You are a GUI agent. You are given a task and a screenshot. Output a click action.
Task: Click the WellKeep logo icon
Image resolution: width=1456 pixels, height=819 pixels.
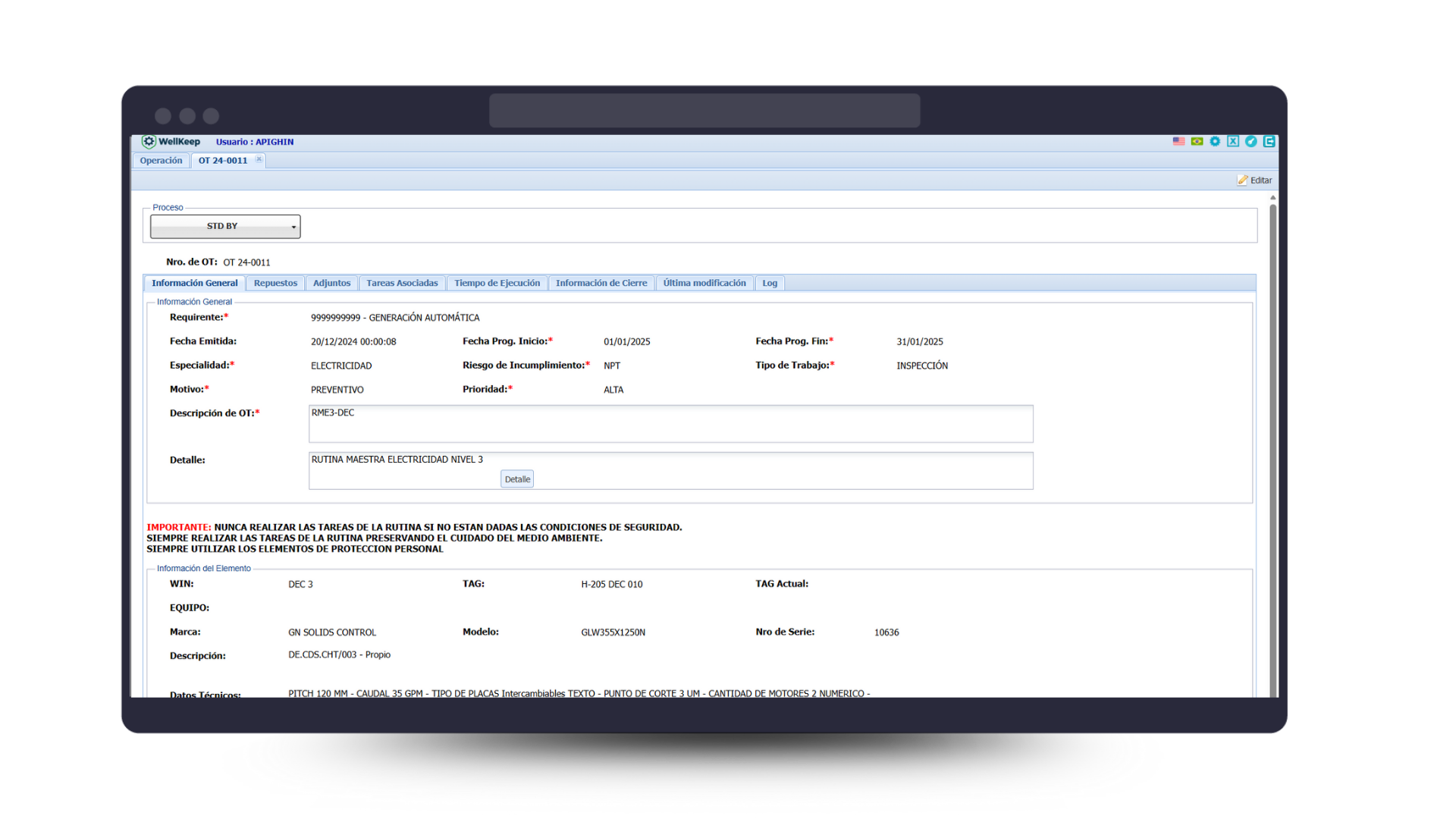coord(149,142)
